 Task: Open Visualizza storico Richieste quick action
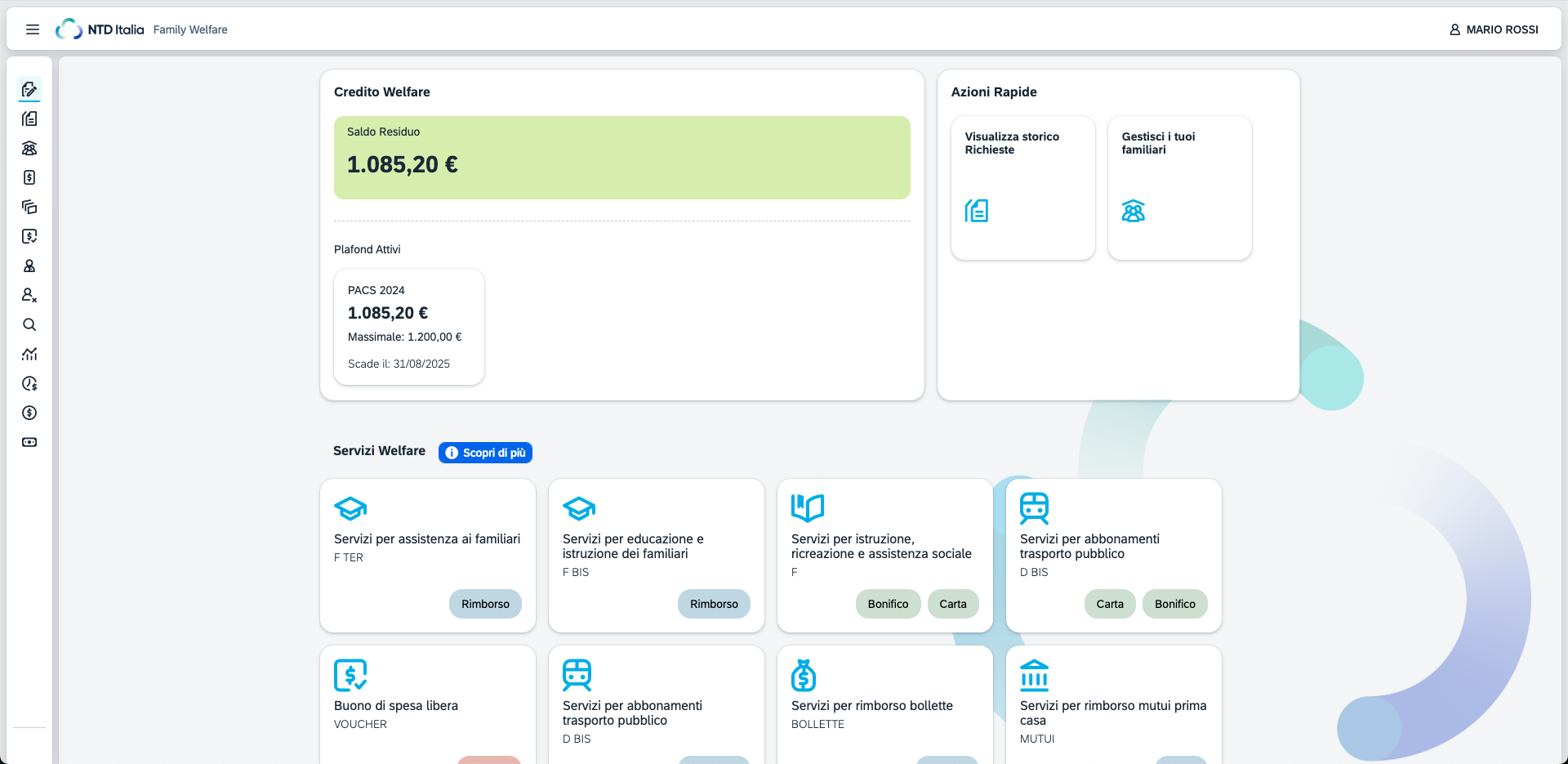tap(1023, 188)
